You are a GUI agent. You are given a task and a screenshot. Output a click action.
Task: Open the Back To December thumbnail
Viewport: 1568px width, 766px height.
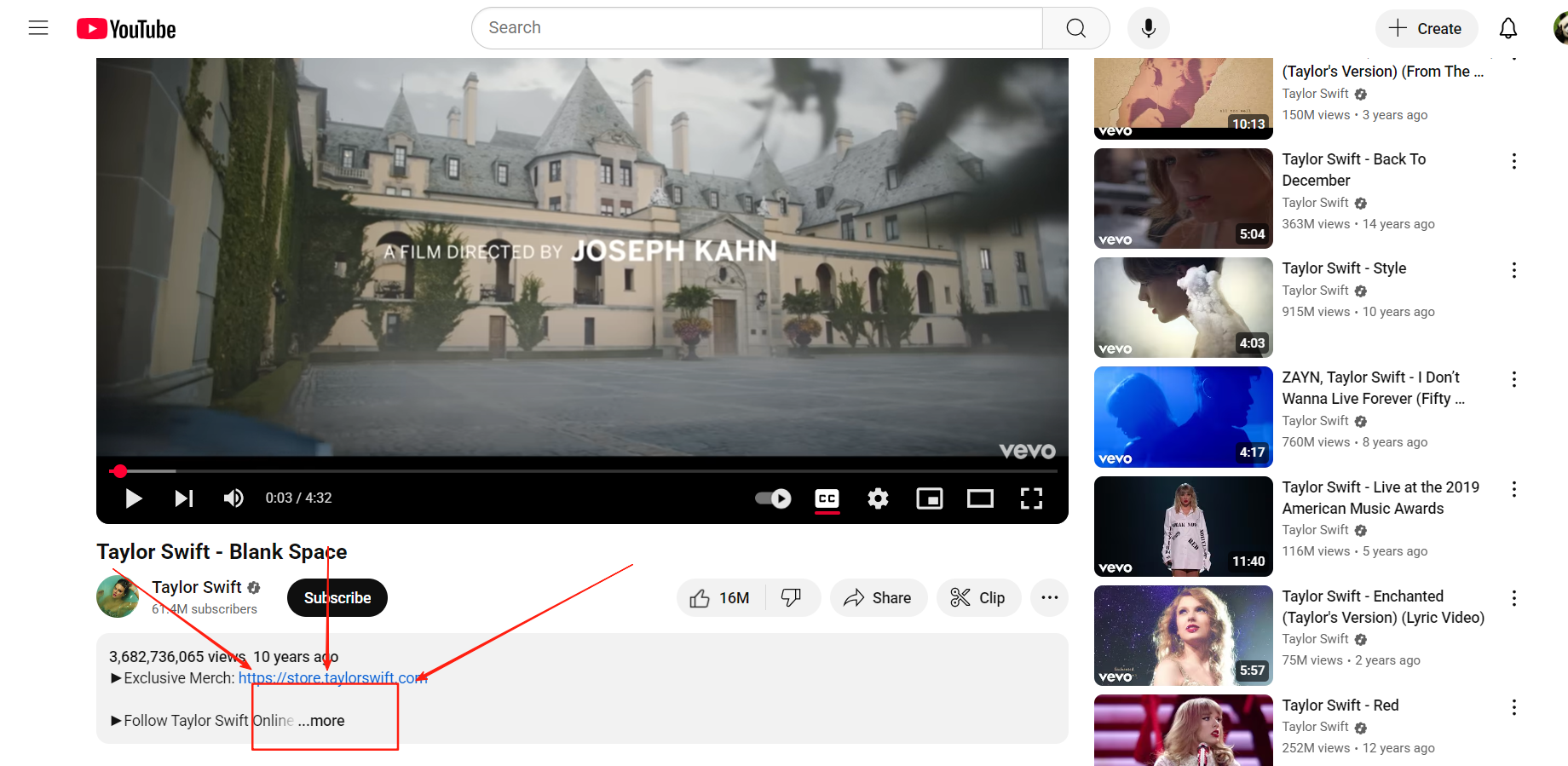click(x=1184, y=199)
